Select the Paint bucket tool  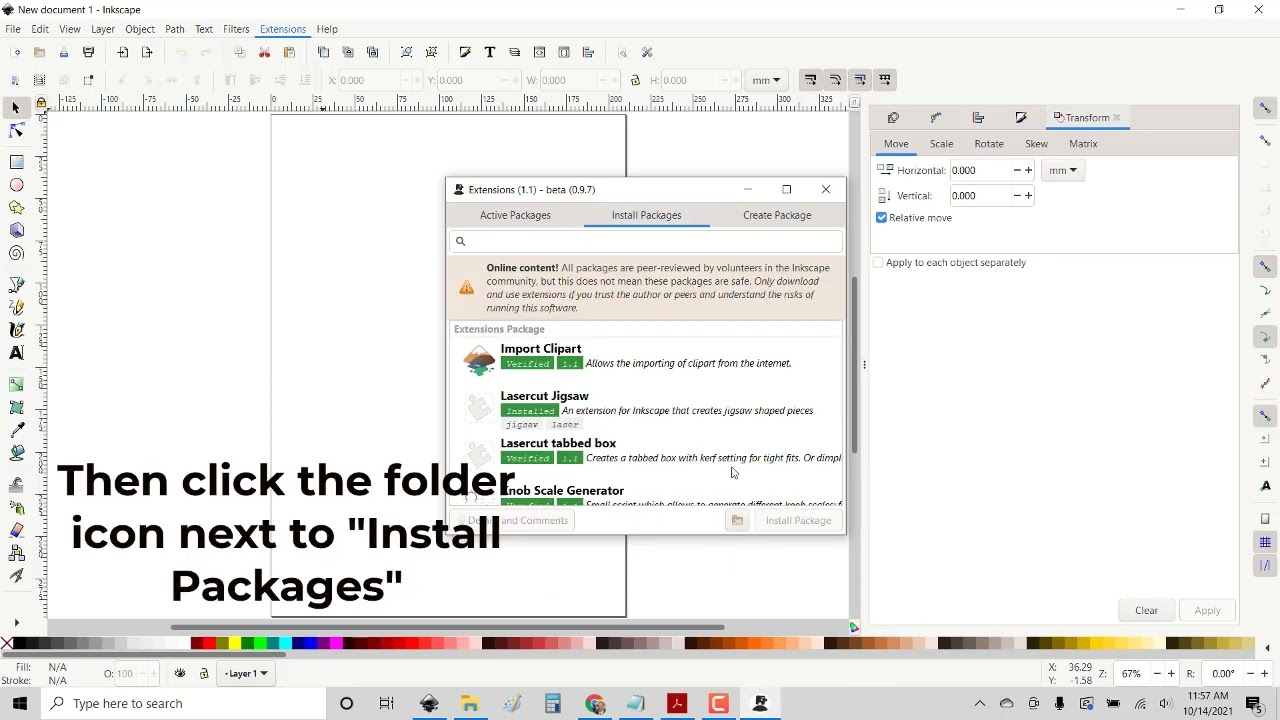[16, 453]
